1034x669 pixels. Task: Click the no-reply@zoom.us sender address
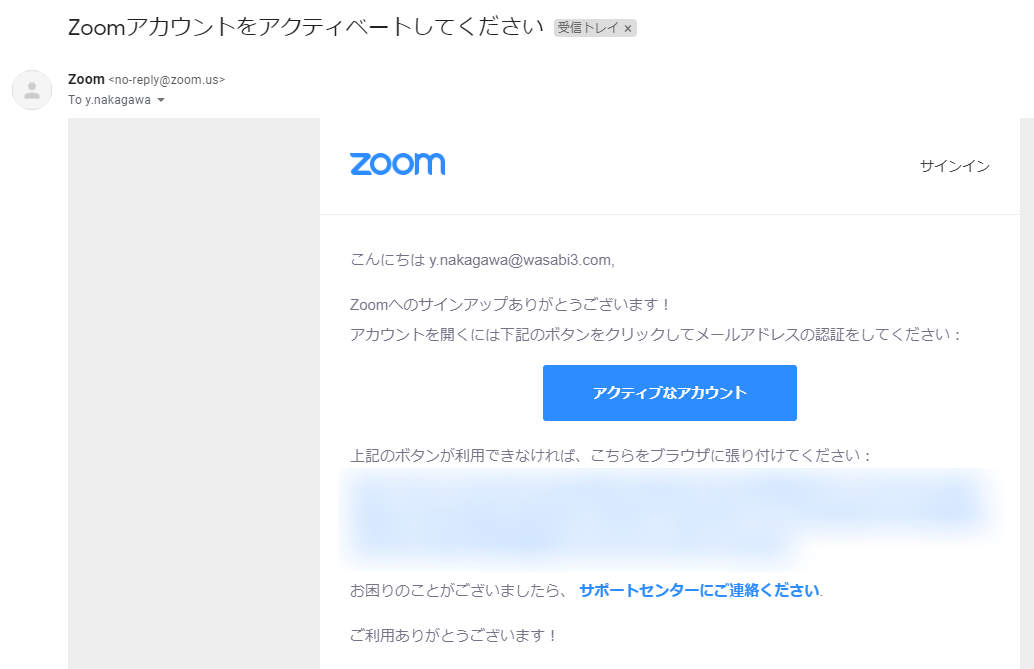tap(167, 80)
